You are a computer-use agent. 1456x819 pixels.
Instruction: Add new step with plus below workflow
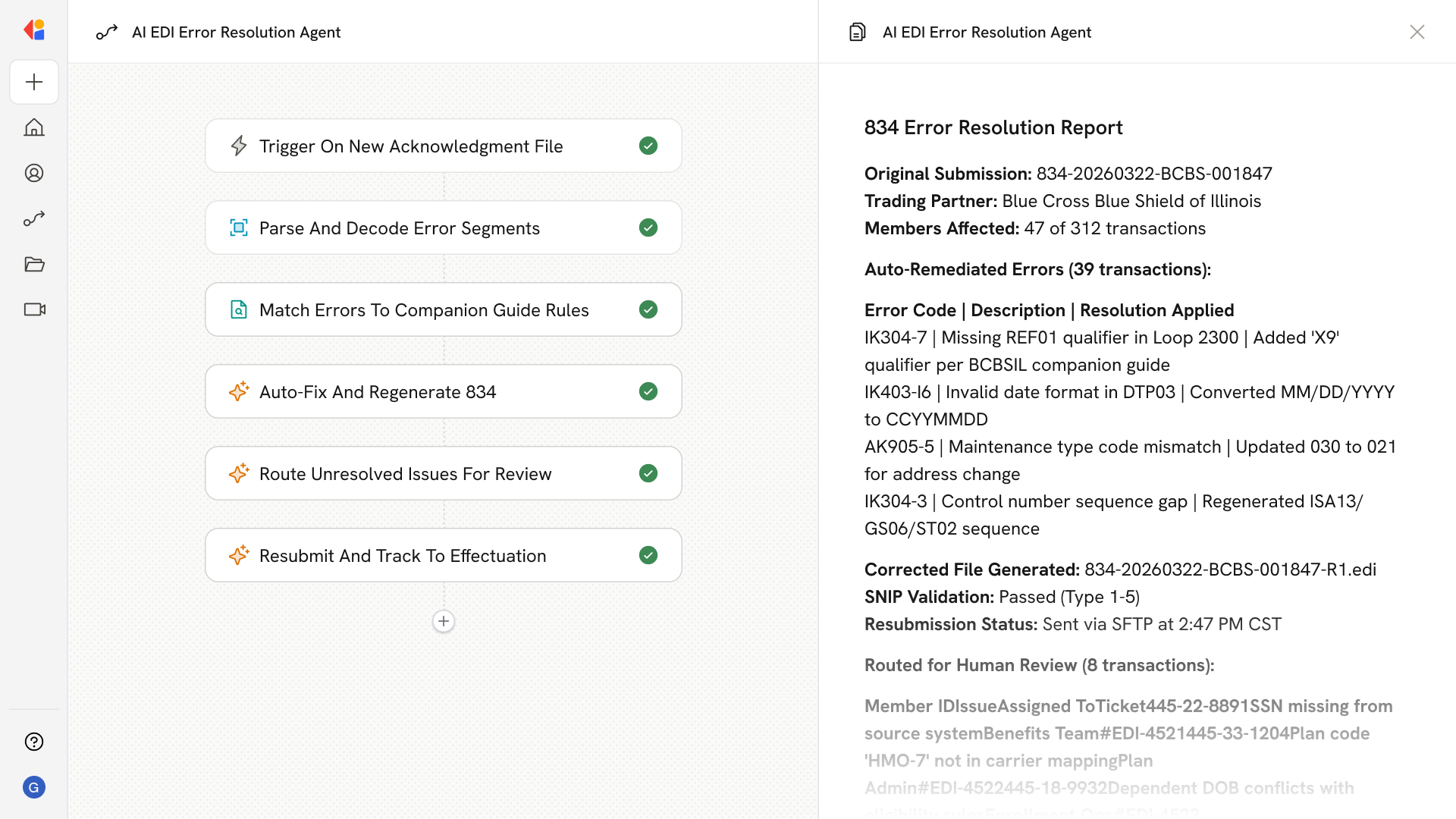[444, 621]
